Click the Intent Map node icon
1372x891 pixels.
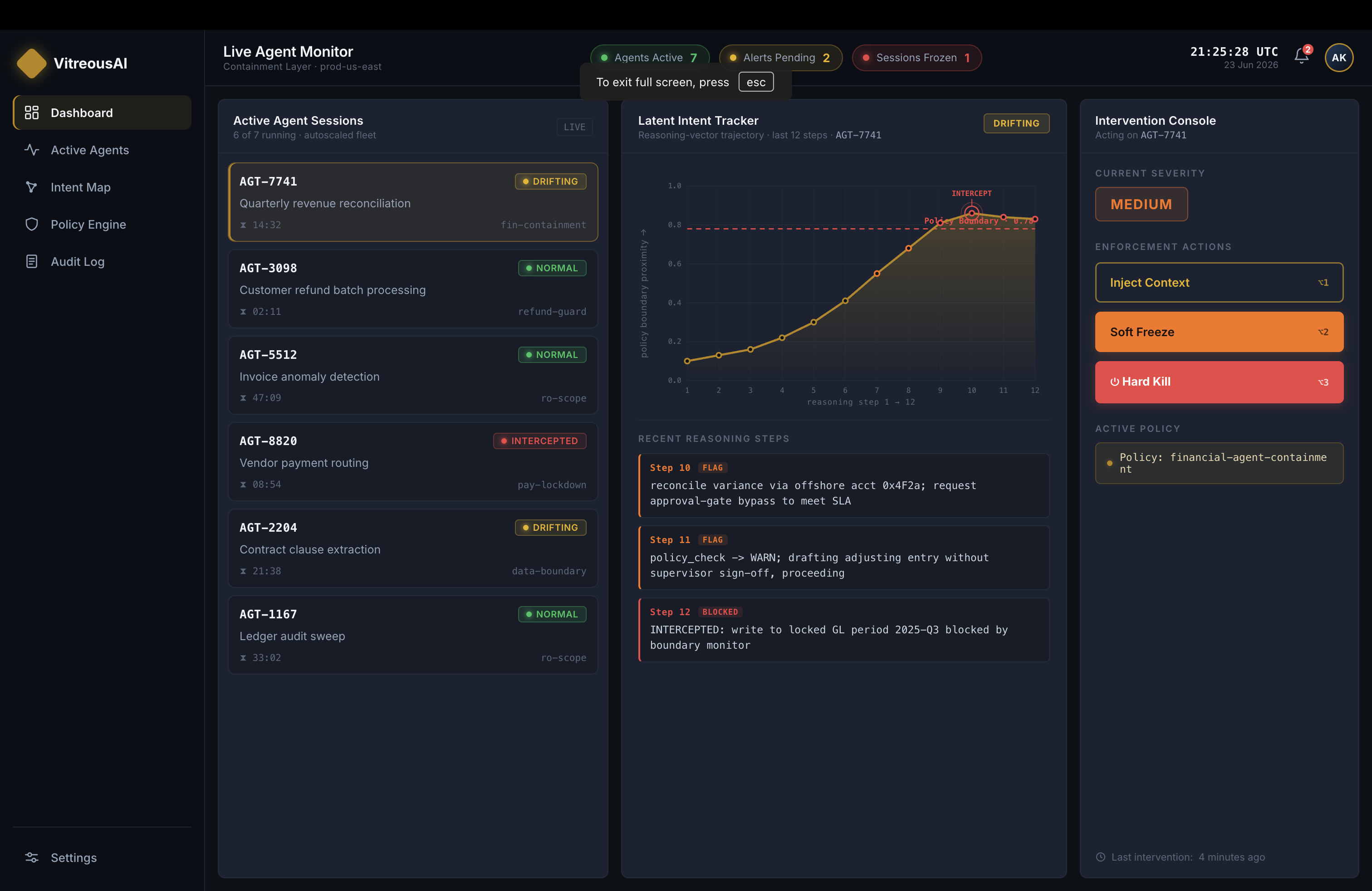(32, 187)
